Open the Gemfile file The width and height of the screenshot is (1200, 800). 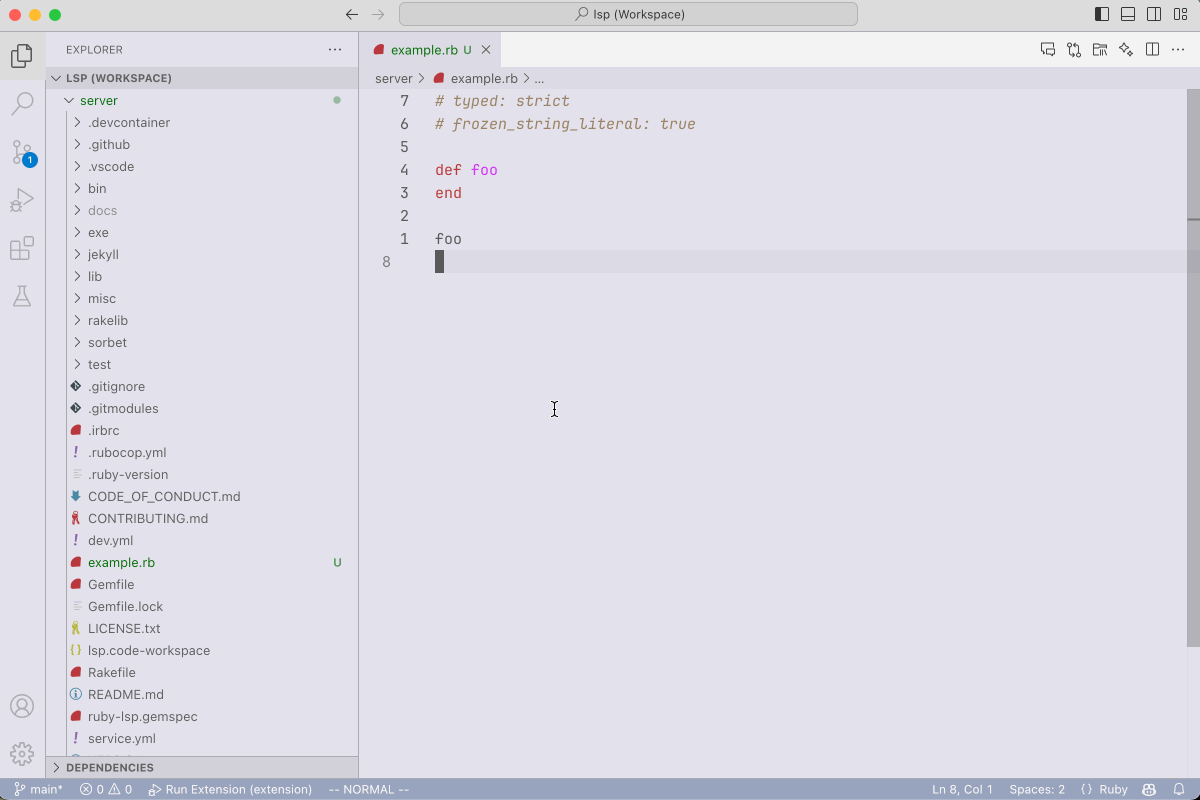point(202,584)
